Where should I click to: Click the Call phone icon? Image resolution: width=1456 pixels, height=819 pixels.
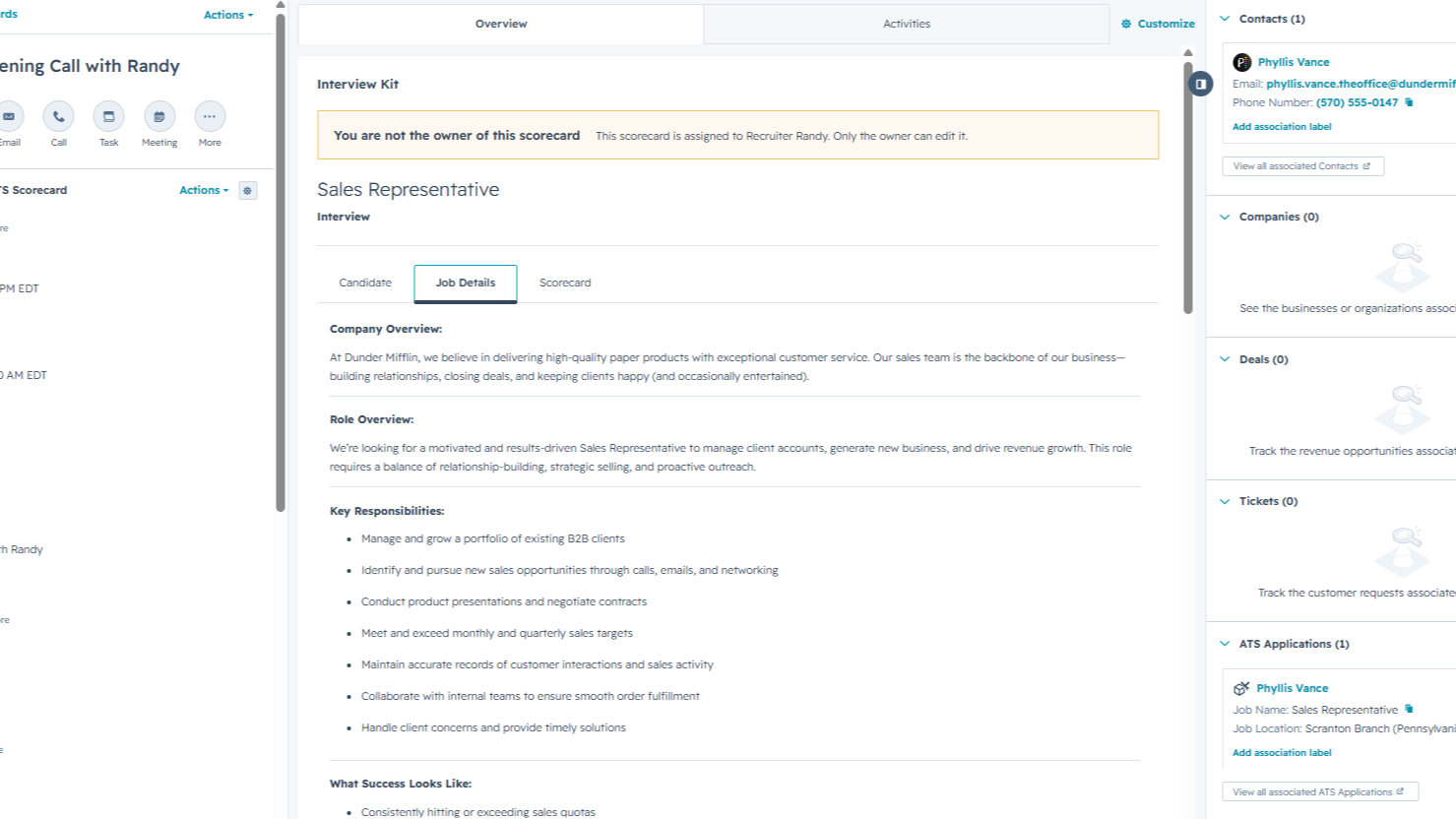coord(59,116)
